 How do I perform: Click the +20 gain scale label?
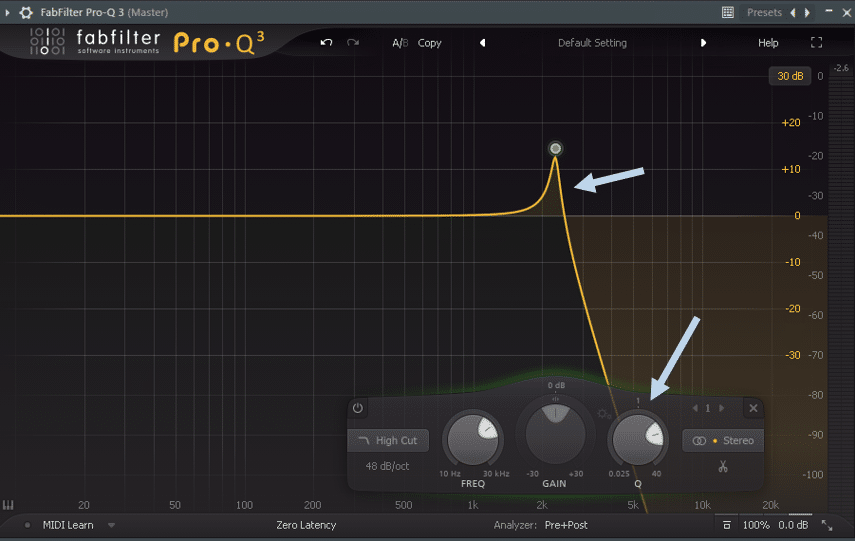(x=791, y=123)
